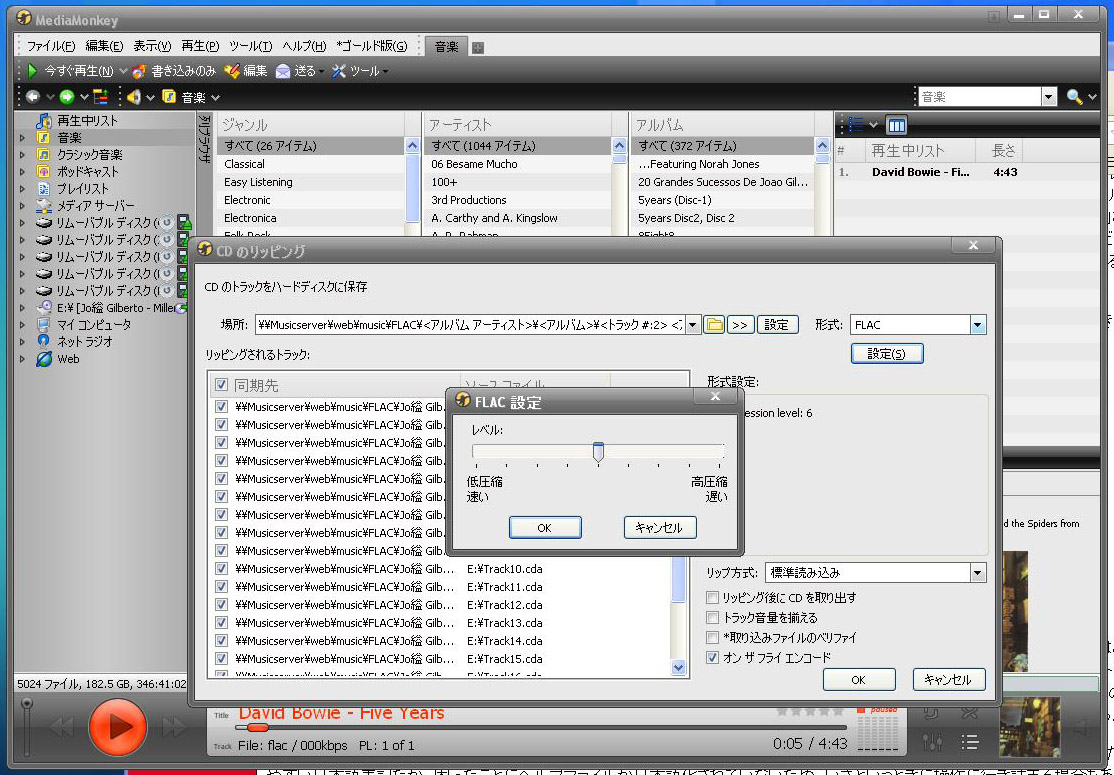Expand the クラシック音楽 tree node
The height and width of the screenshot is (775, 1114).
pyautogui.click(x=22, y=154)
